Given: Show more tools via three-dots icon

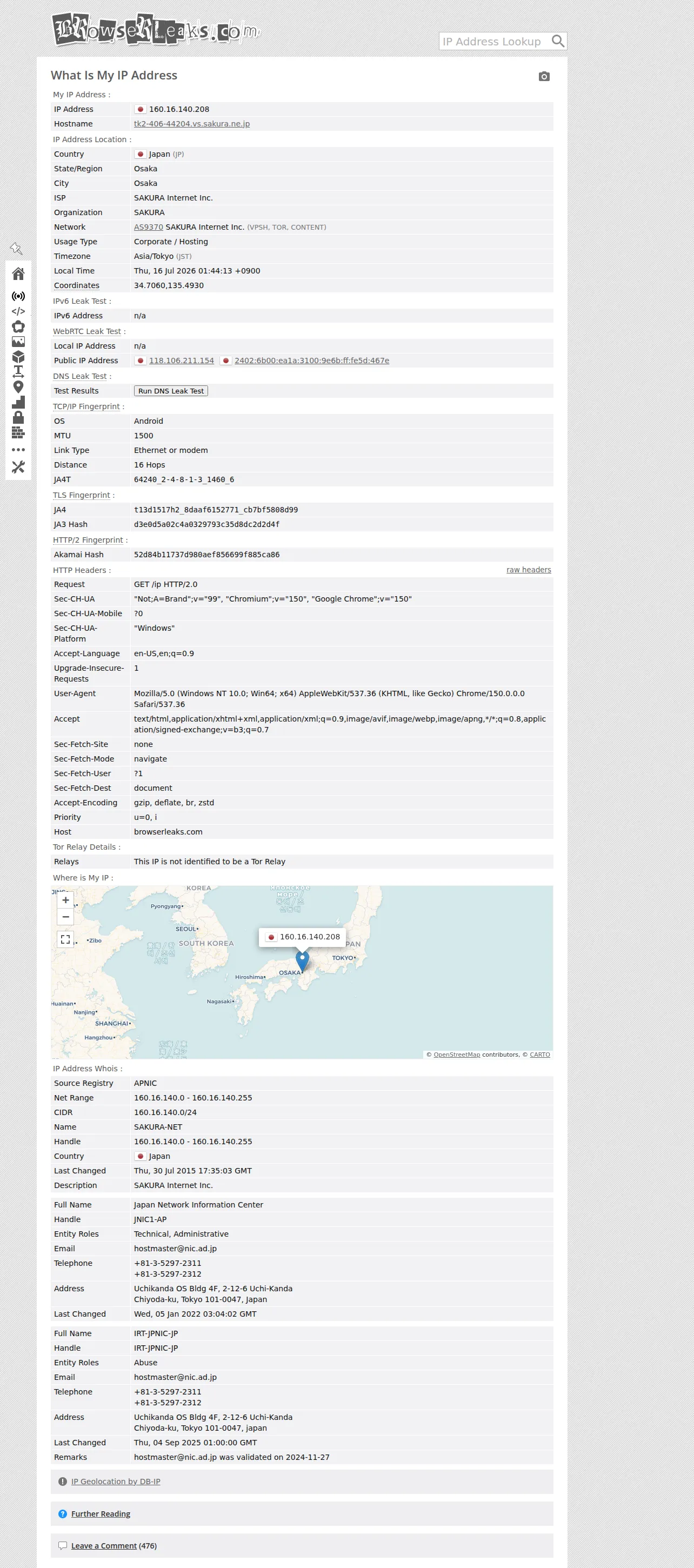Looking at the screenshot, I should (18, 450).
